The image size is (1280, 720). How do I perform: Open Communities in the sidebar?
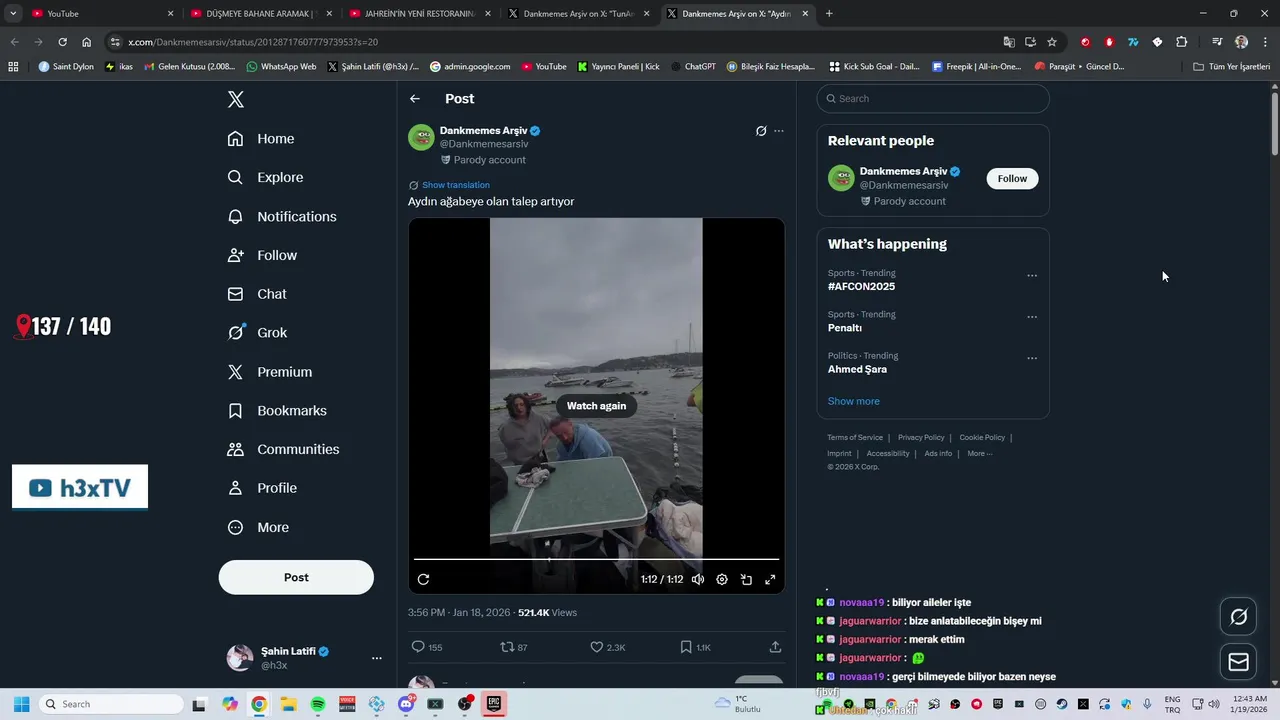[x=283, y=450]
